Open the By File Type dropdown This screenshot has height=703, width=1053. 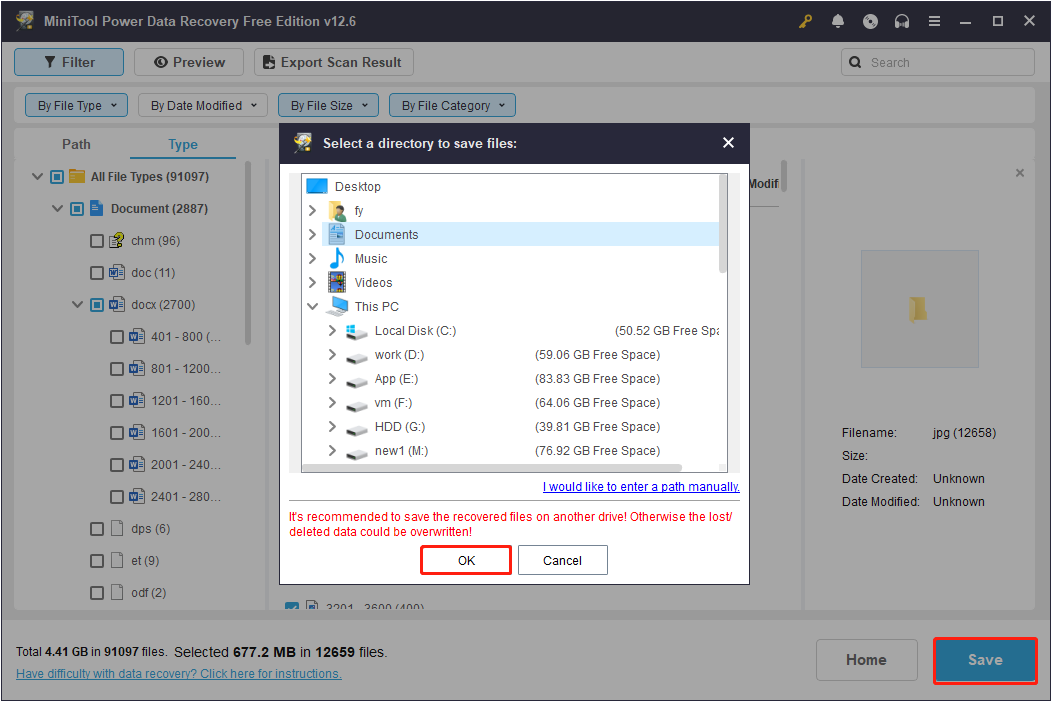point(76,105)
